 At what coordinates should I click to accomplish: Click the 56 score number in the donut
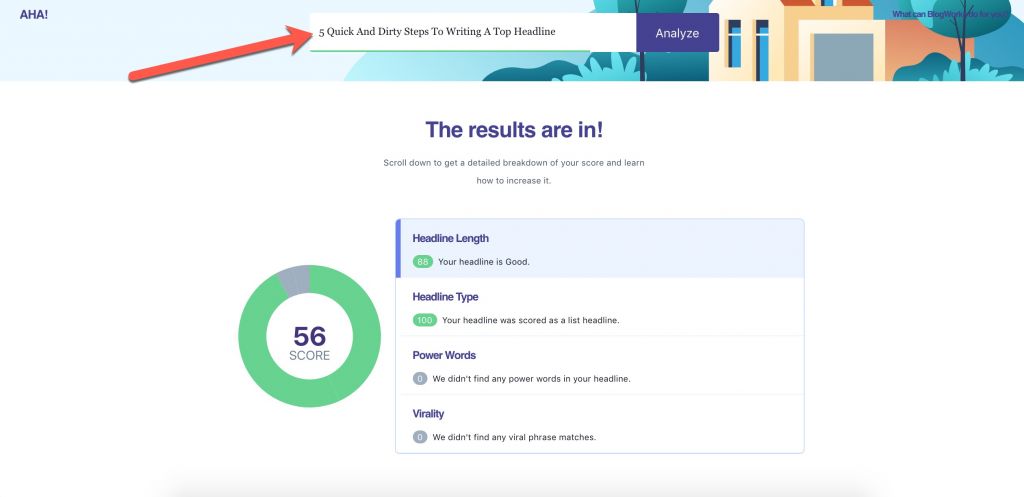coord(309,336)
